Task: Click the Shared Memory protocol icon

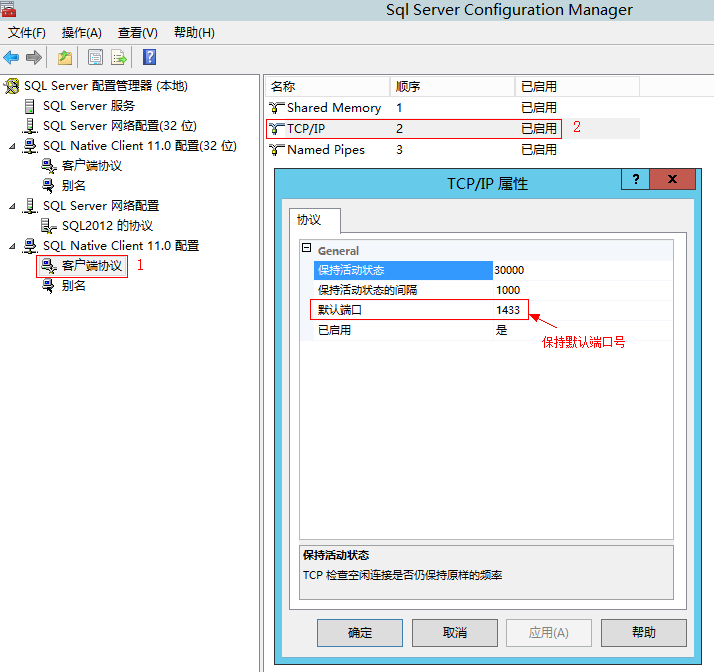Action: point(276,108)
